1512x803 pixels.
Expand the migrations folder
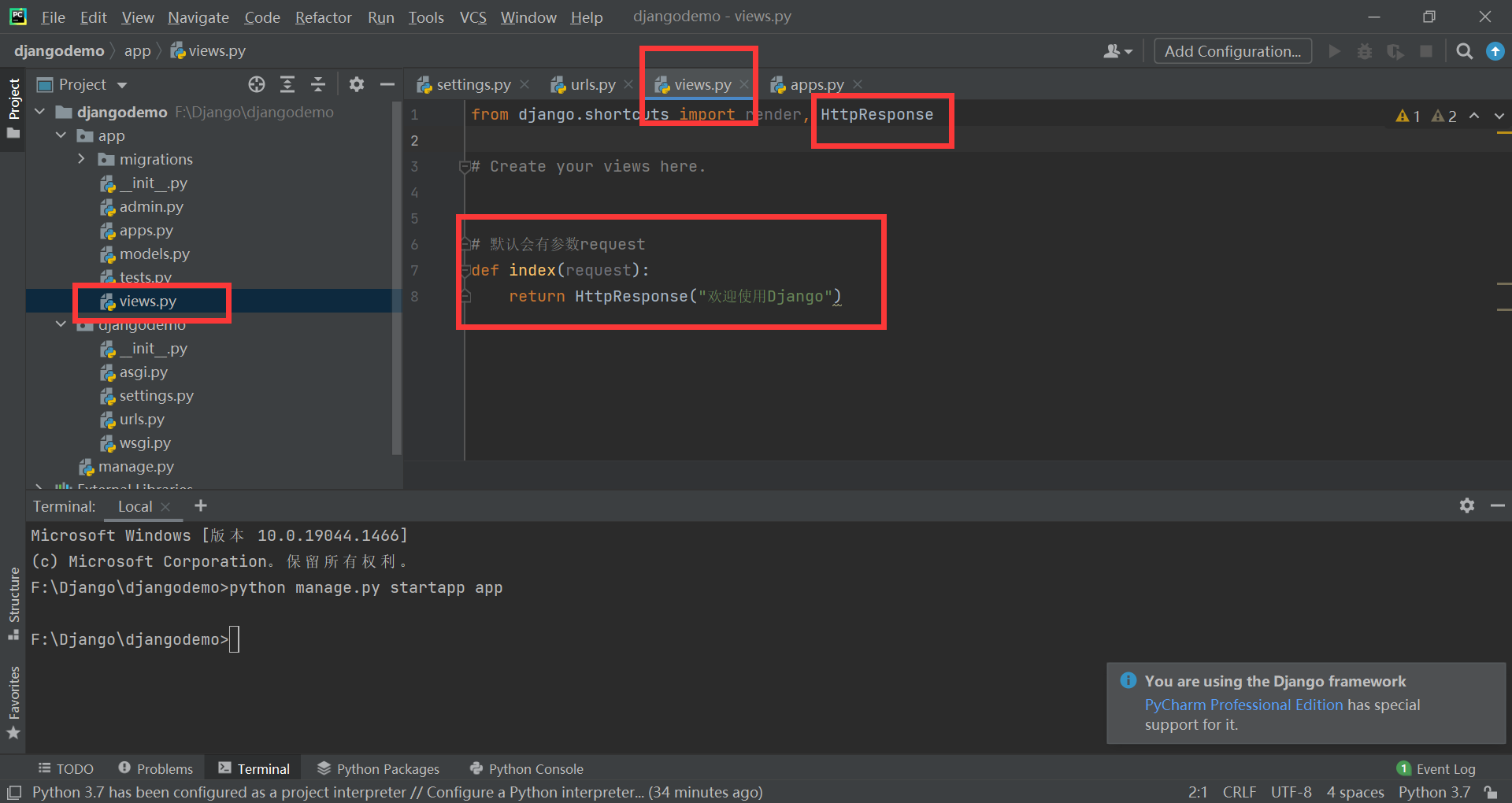point(81,159)
